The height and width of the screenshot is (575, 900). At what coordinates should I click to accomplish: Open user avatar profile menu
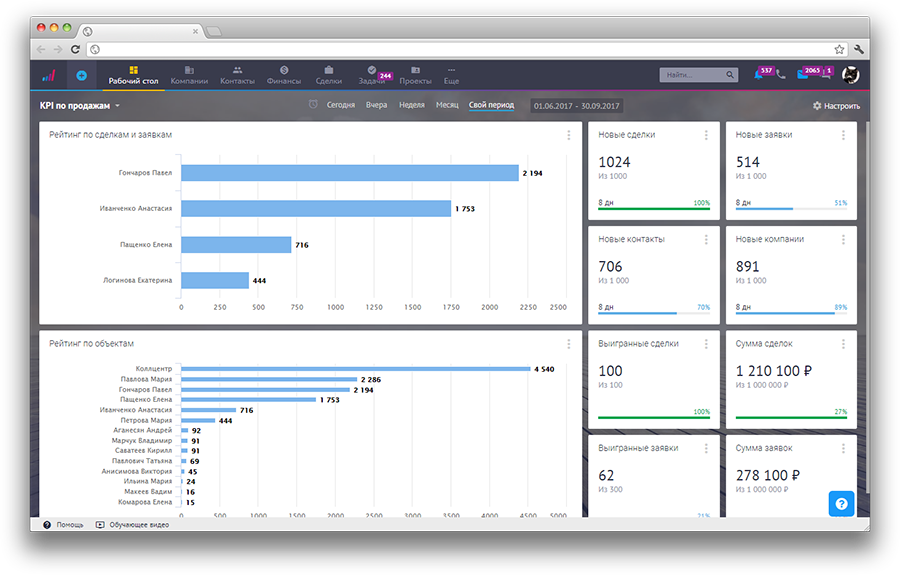pyautogui.click(x=850, y=75)
